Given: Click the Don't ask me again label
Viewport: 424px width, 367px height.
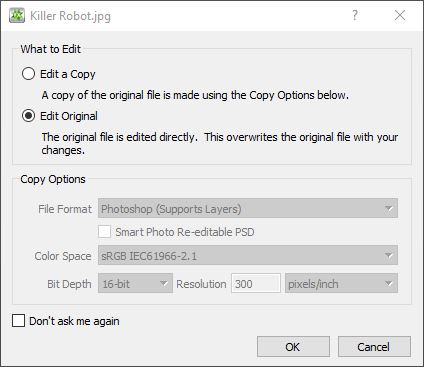Looking at the screenshot, I should click(74, 321).
